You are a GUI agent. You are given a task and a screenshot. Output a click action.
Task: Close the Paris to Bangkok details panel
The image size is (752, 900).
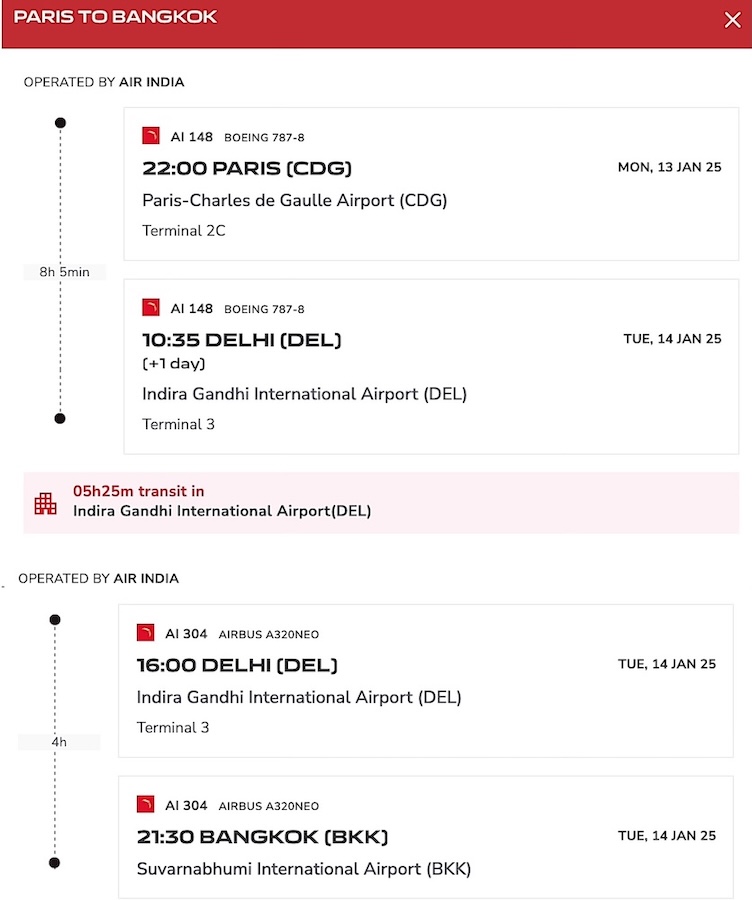[732, 20]
